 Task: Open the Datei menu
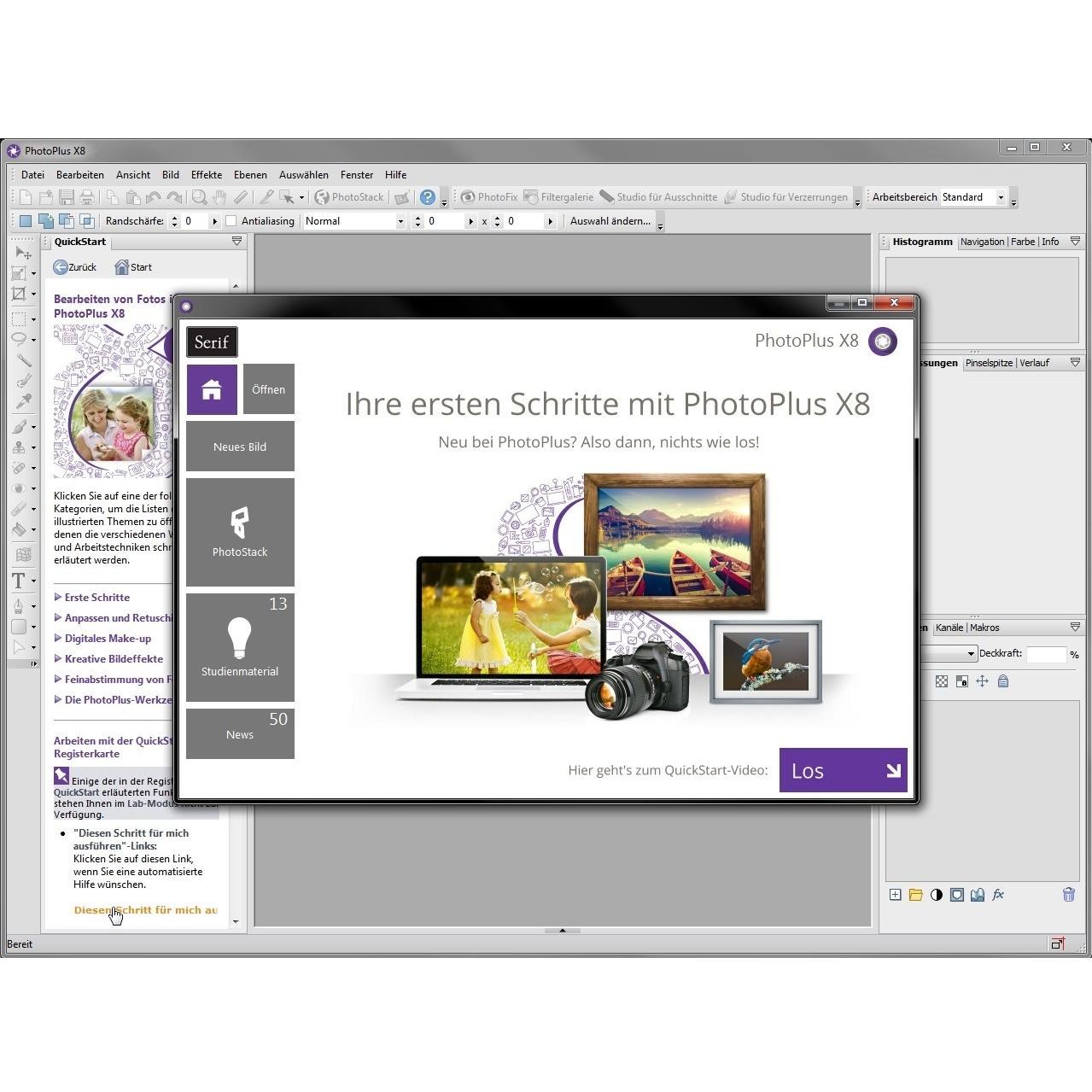32,175
